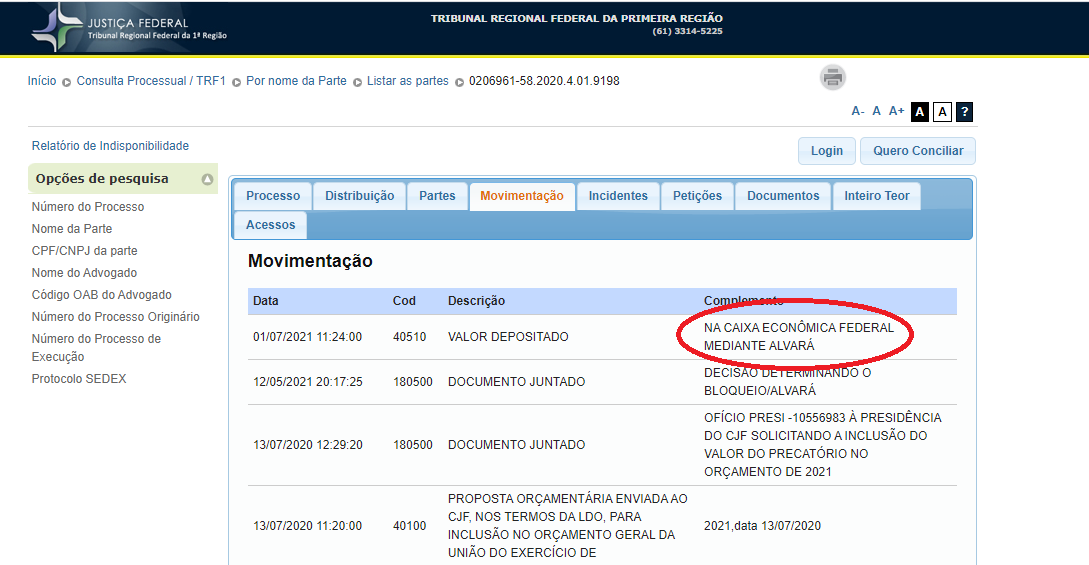Decrease font size with A- icon
Screen dimensions: 1089x565
tap(857, 111)
